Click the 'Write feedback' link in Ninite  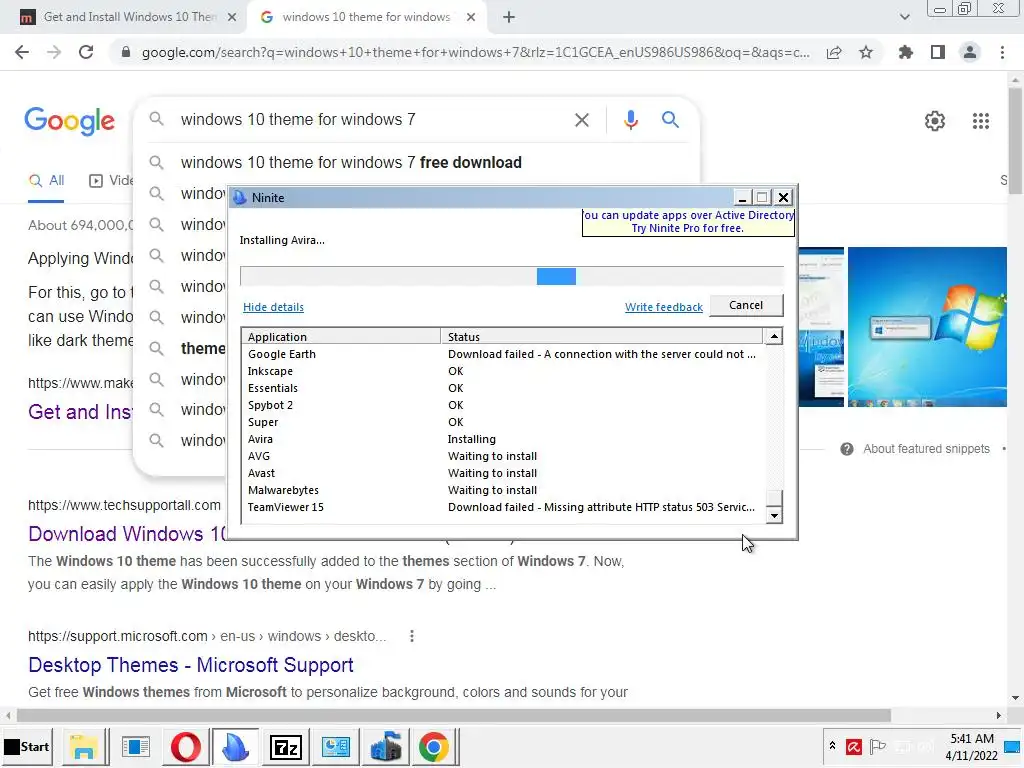pyautogui.click(x=664, y=307)
